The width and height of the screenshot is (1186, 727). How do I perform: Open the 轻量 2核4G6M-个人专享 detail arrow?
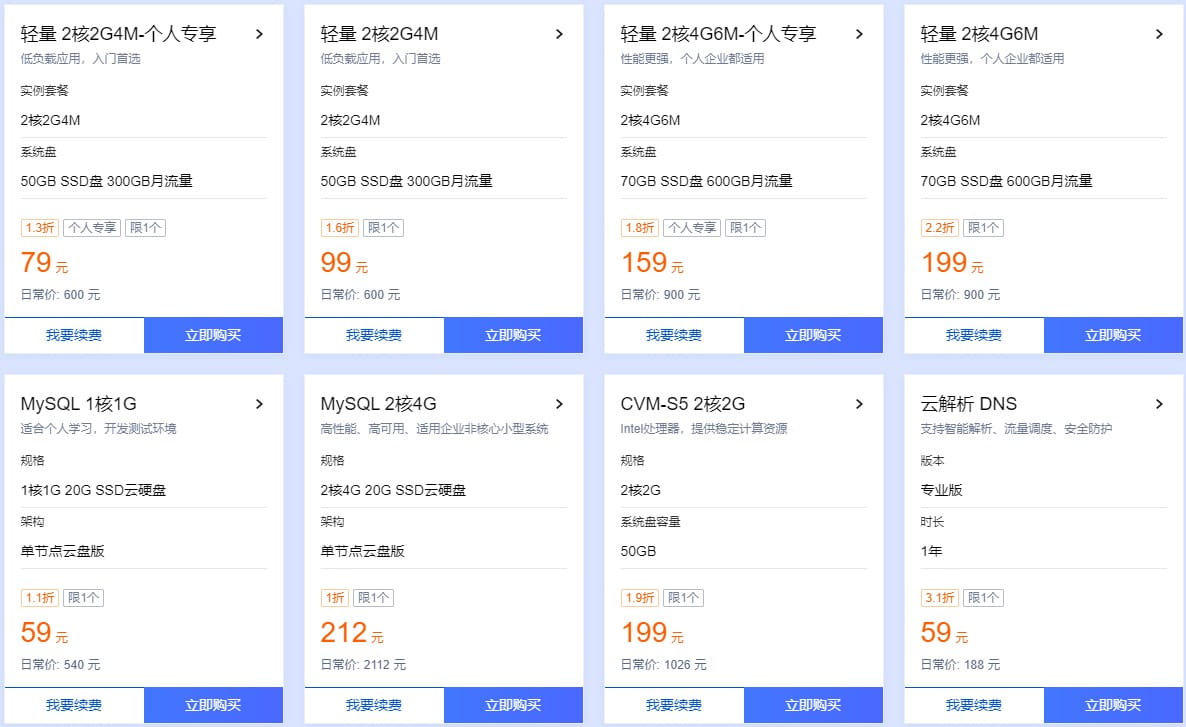click(859, 33)
